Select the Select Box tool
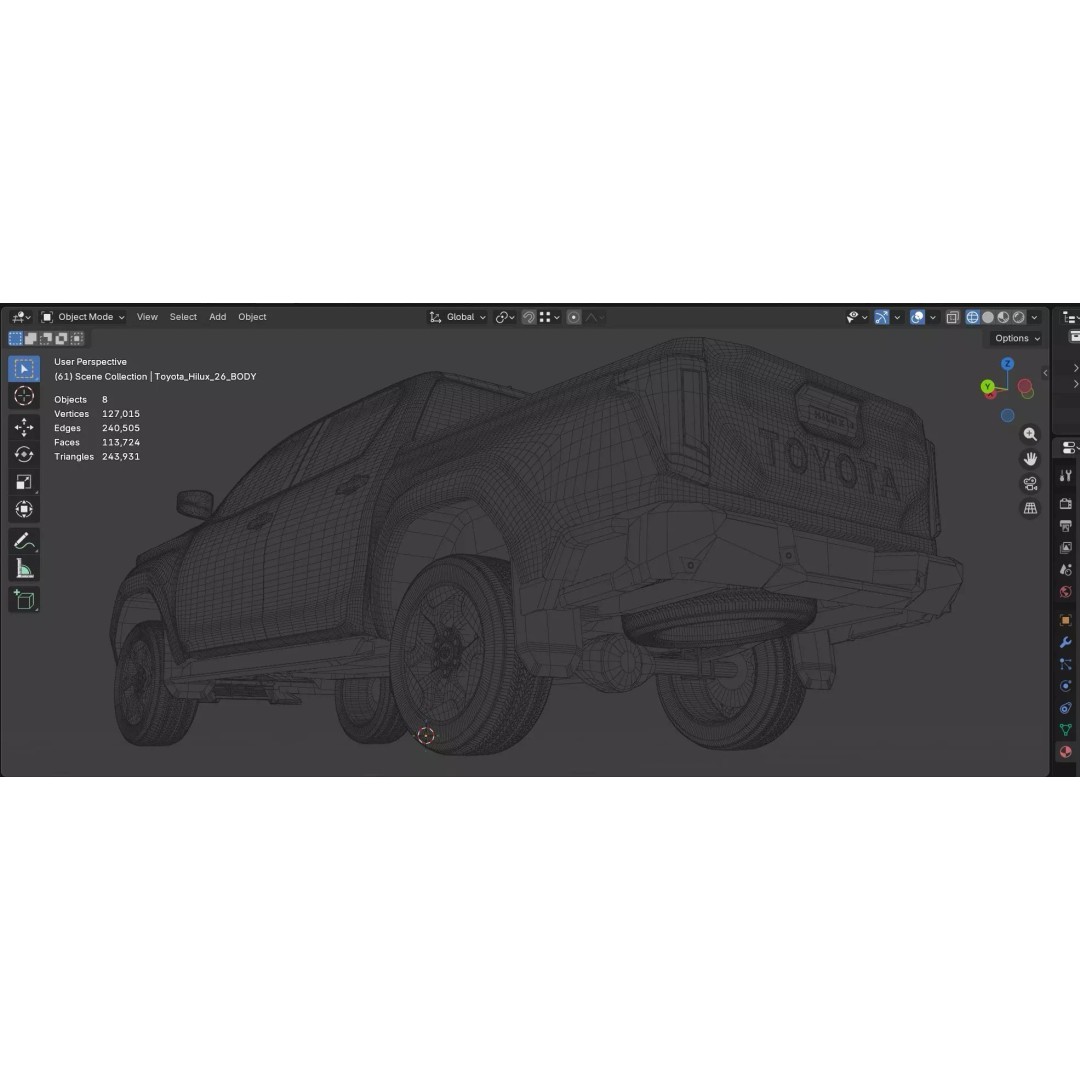The height and width of the screenshot is (1080, 1080). pos(24,369)
